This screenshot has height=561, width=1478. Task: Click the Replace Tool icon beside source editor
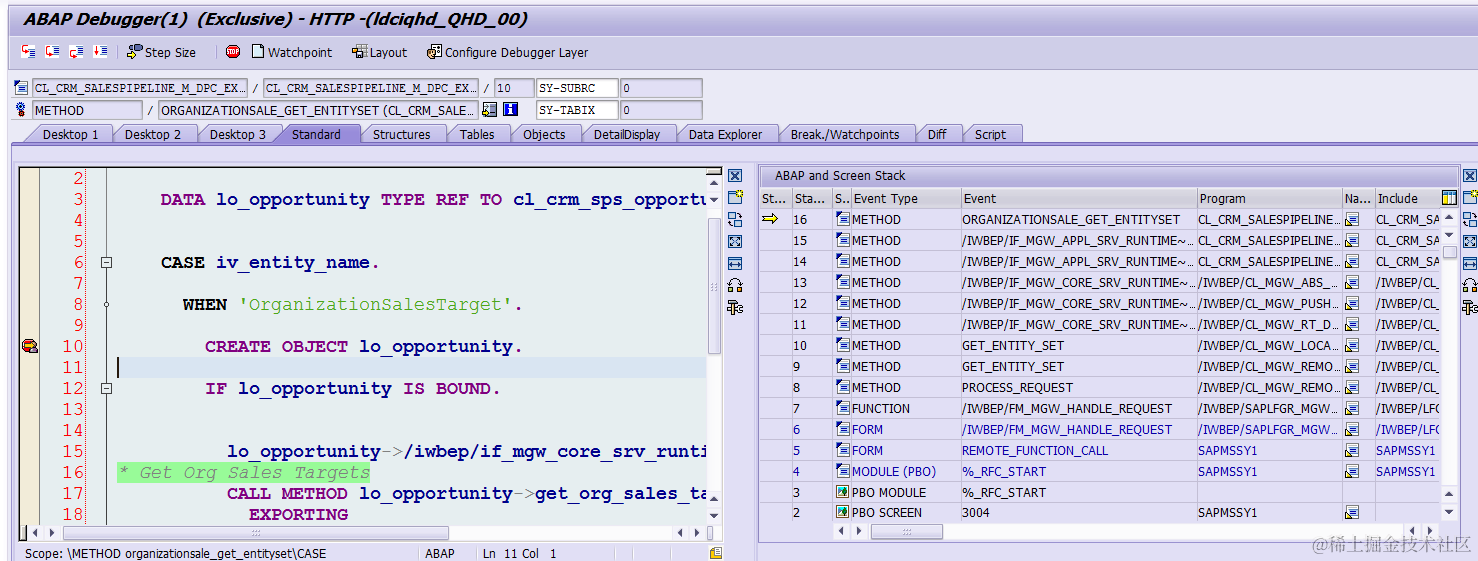(735, 219)
